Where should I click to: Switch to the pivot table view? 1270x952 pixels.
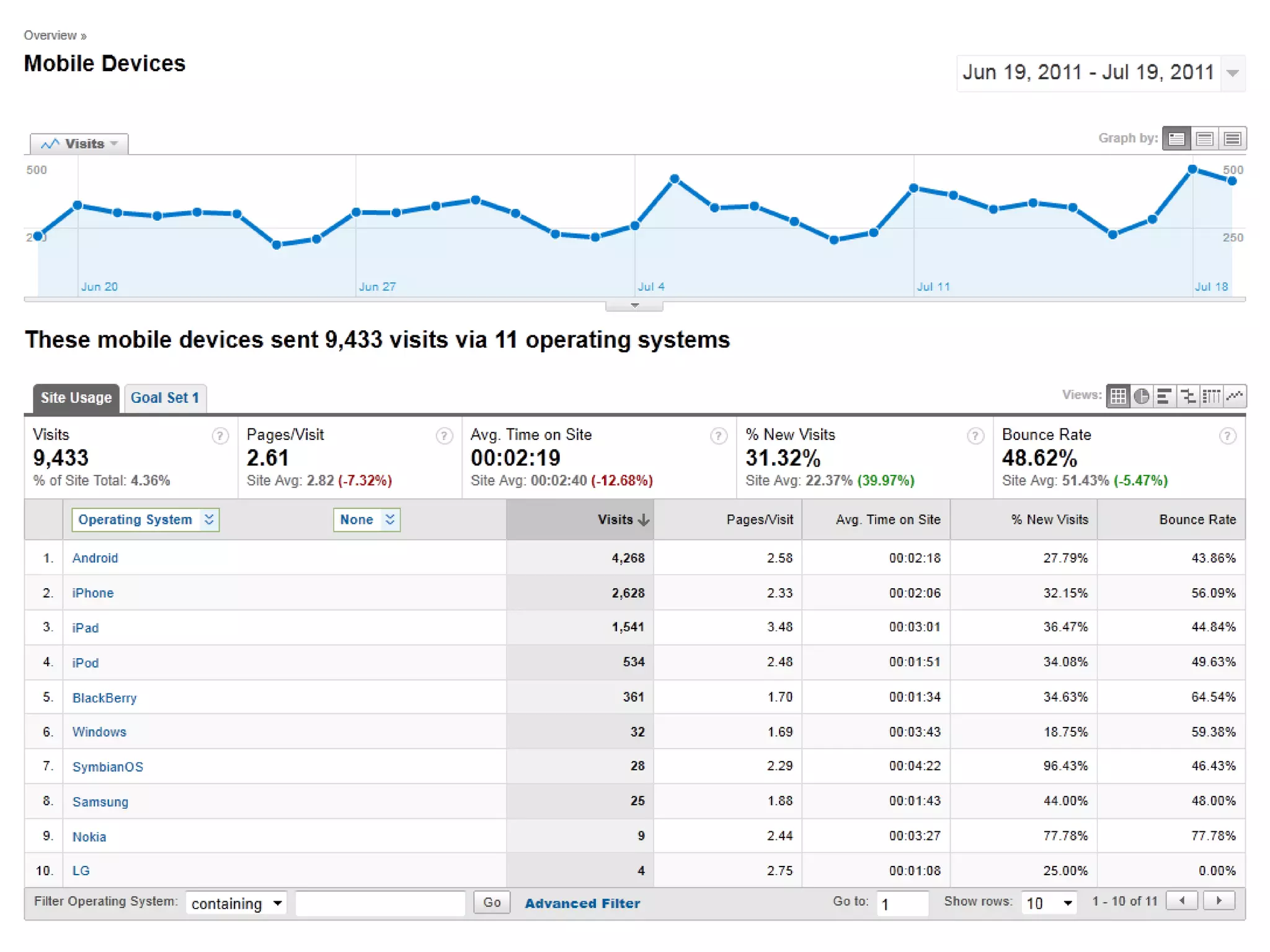1211,396
